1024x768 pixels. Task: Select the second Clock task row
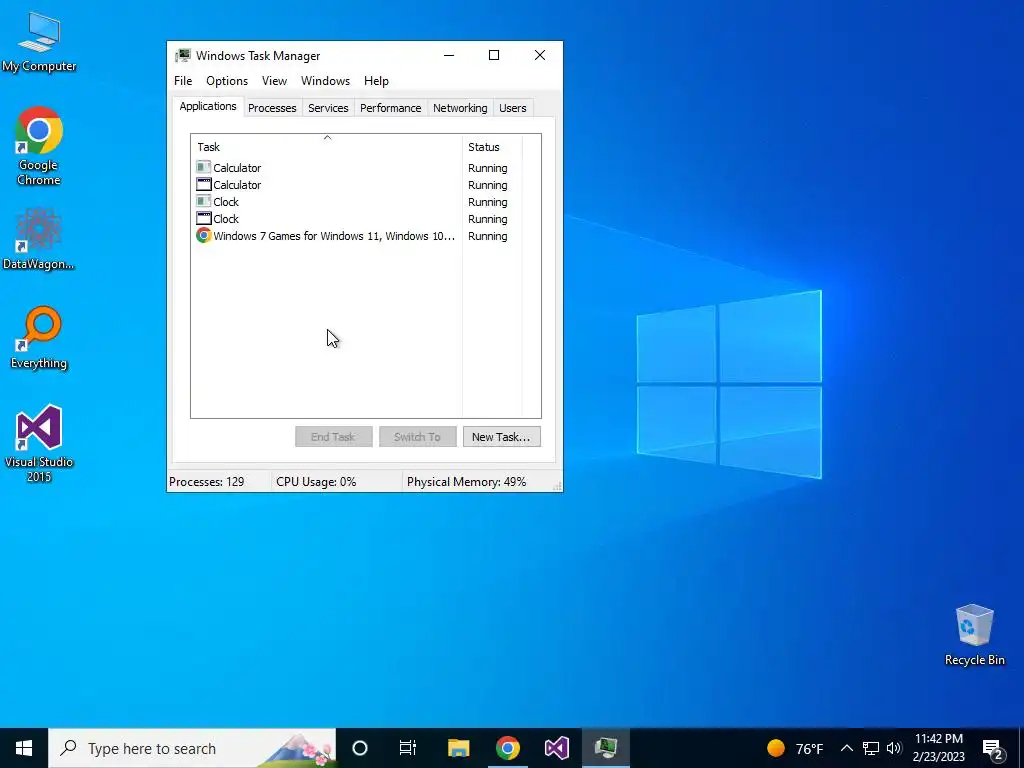point(357,219)
